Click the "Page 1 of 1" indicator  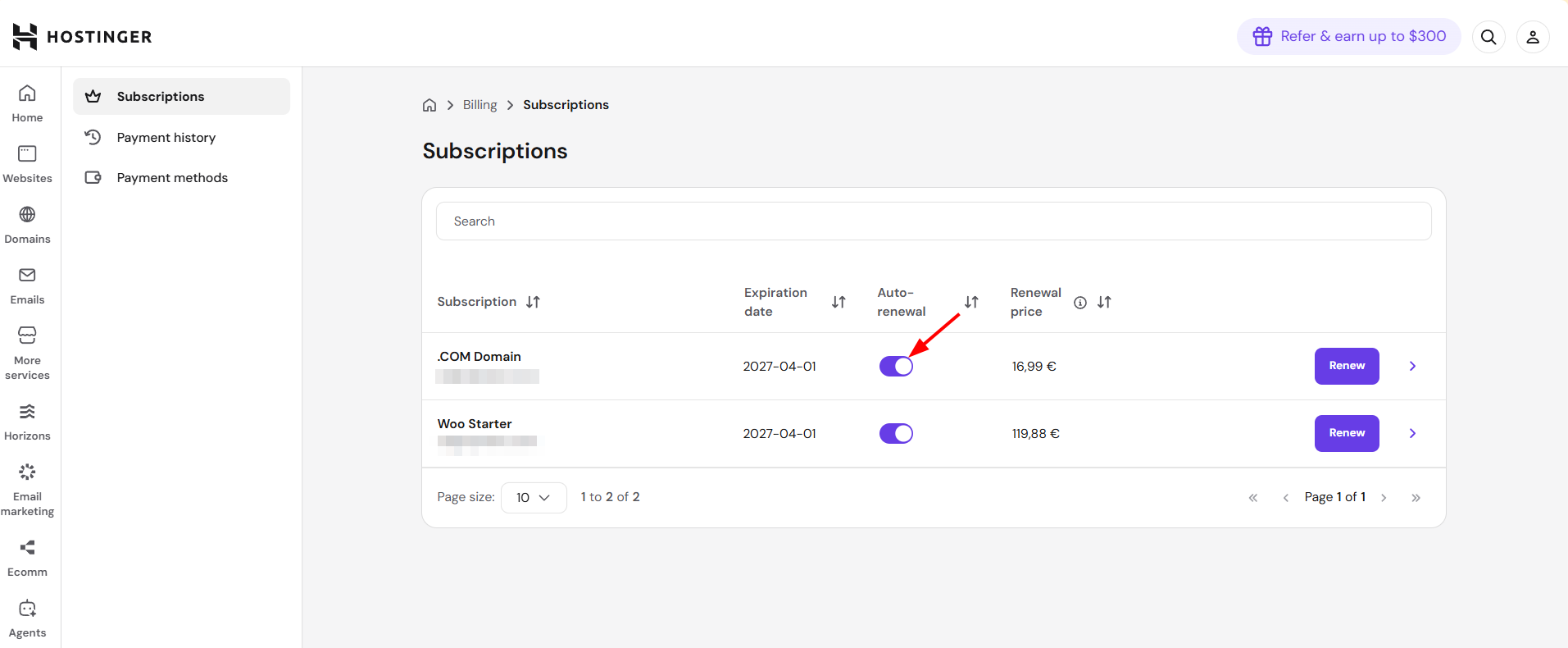click(1335, 497)
